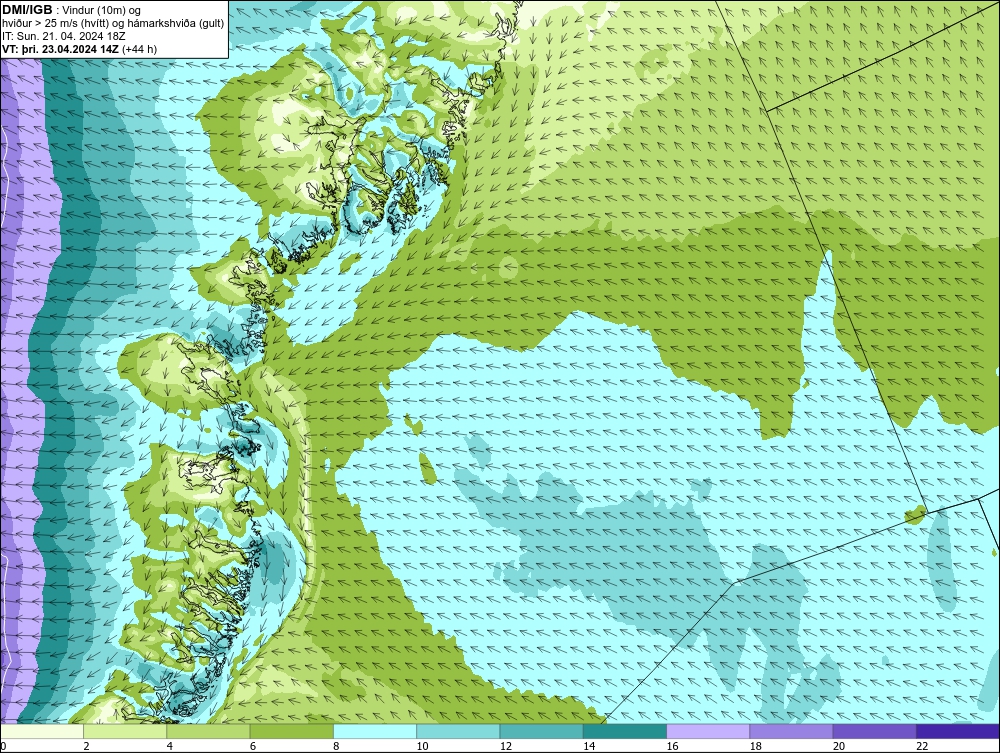Viewport: 1000px width, 753px height.
Task: Click the 14–16 m/s dark teal legend swatch
Action: 624,731
